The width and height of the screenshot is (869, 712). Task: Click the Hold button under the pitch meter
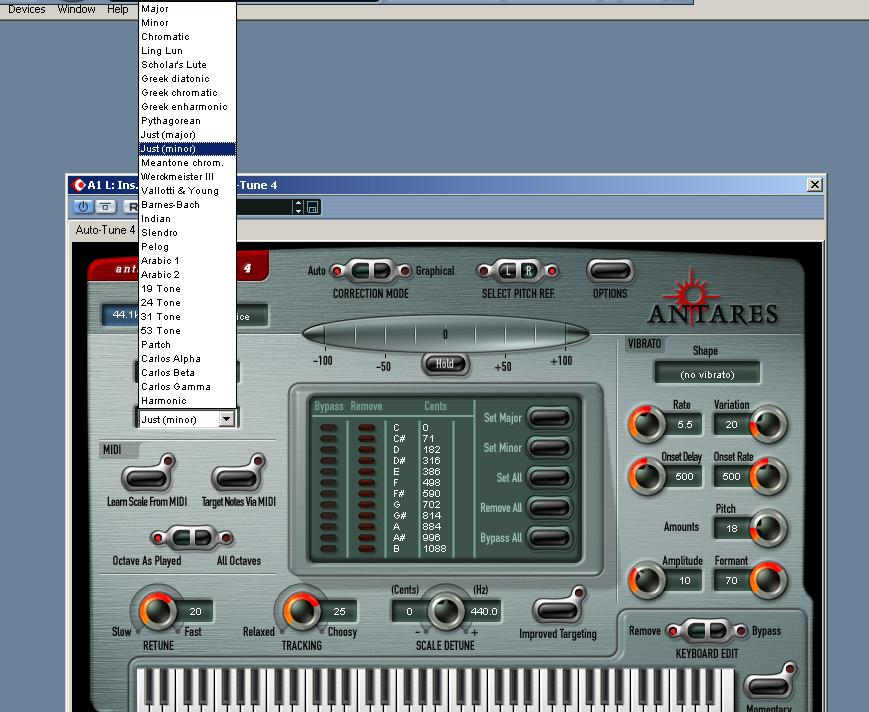(x=445, y=364)
